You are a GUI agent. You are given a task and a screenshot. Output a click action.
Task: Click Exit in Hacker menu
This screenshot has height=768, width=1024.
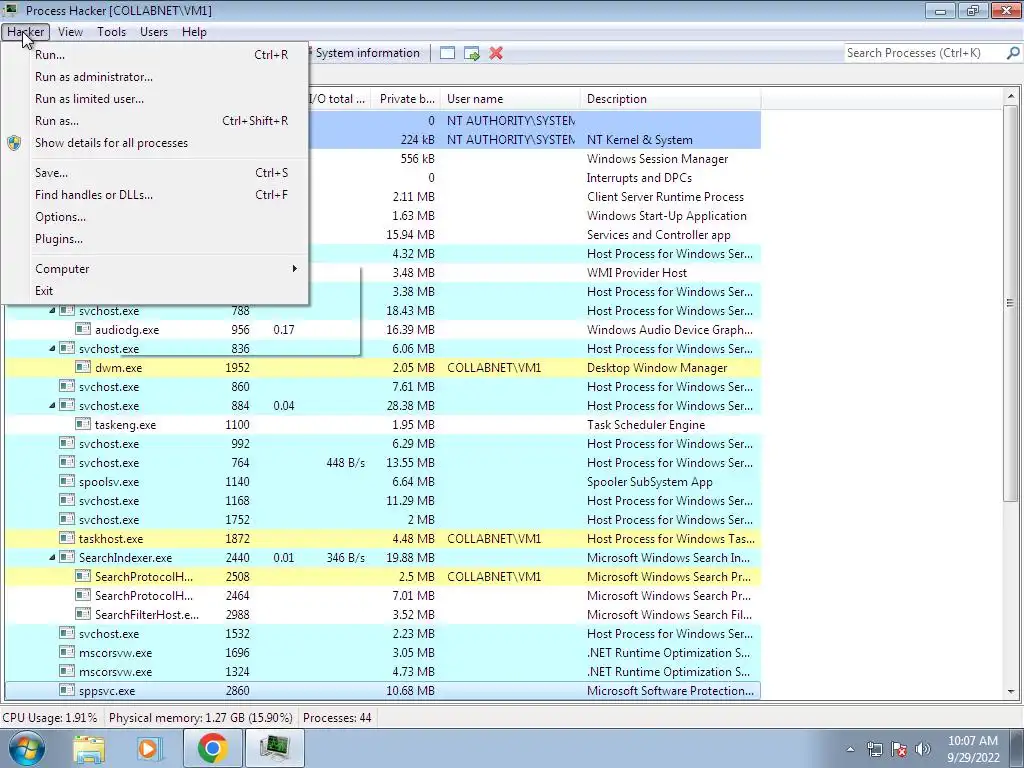click(x=155, y=291)
